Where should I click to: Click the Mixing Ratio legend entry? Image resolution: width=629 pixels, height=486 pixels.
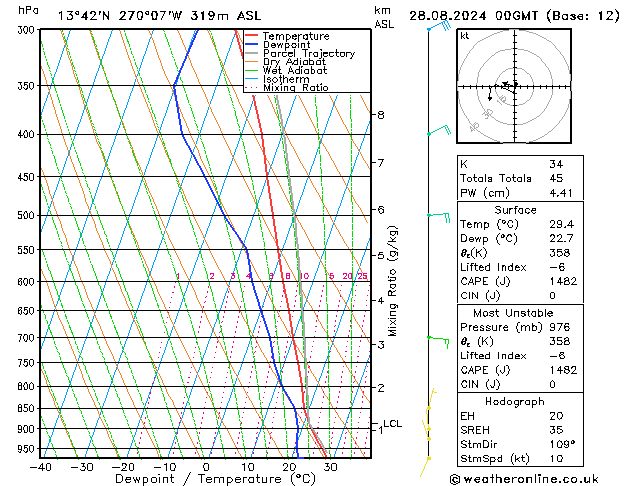[x=295, y=88]
